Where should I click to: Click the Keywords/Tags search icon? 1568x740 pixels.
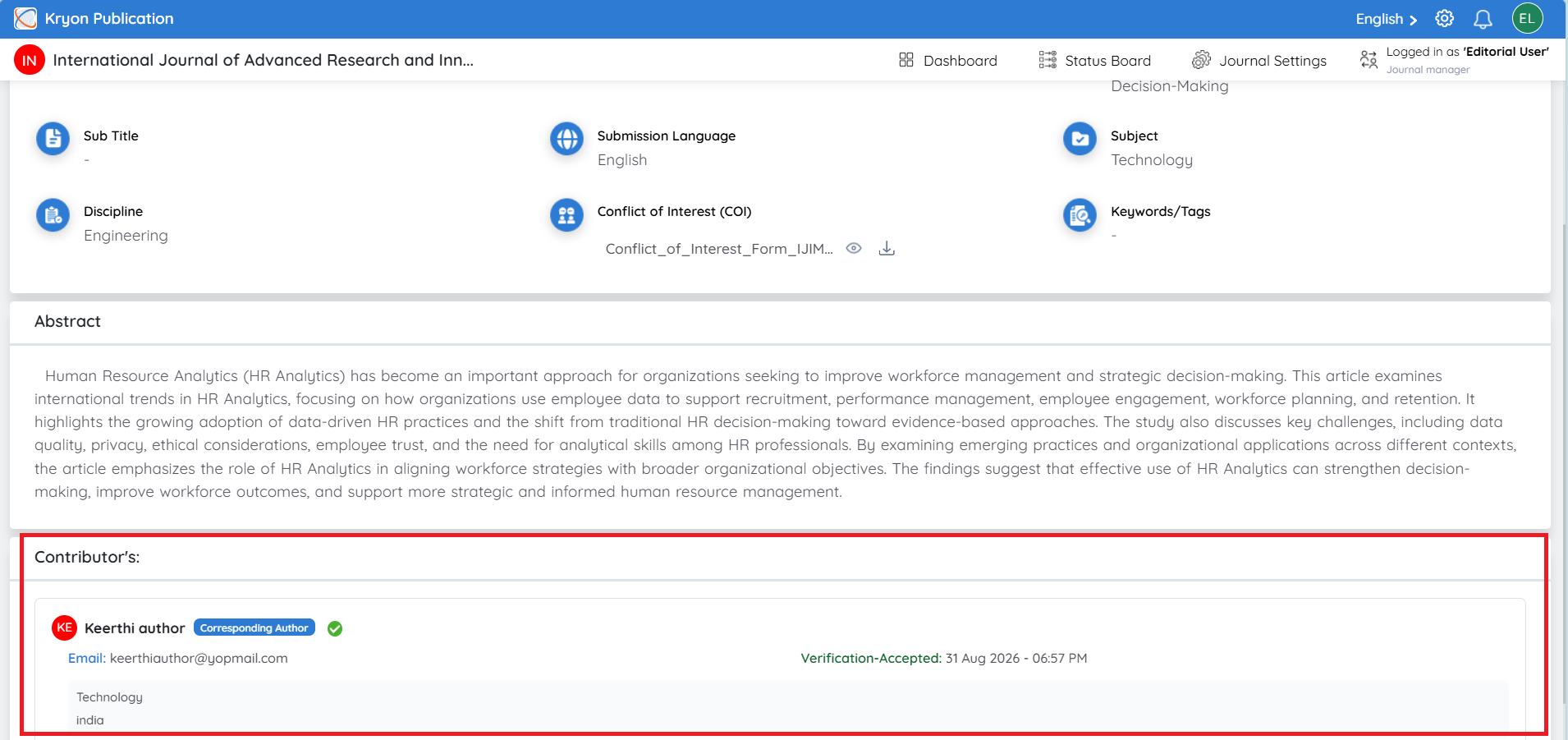(x=1080, y=215)
